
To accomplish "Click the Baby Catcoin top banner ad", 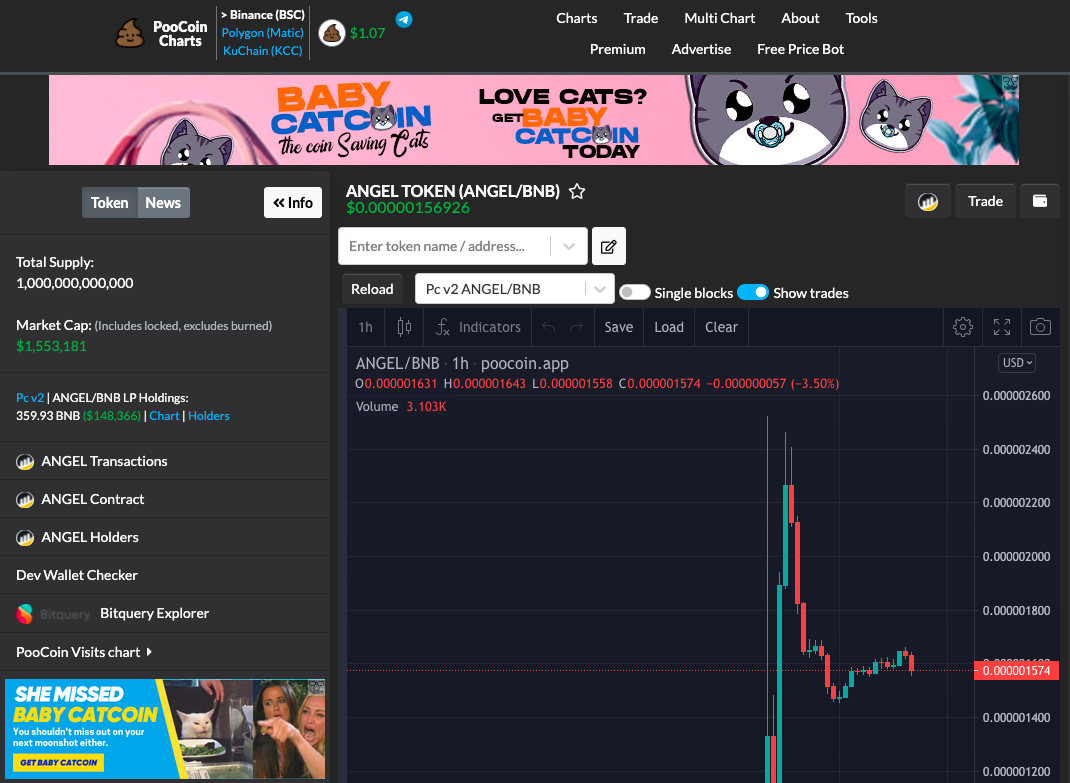I will point(534,120).
